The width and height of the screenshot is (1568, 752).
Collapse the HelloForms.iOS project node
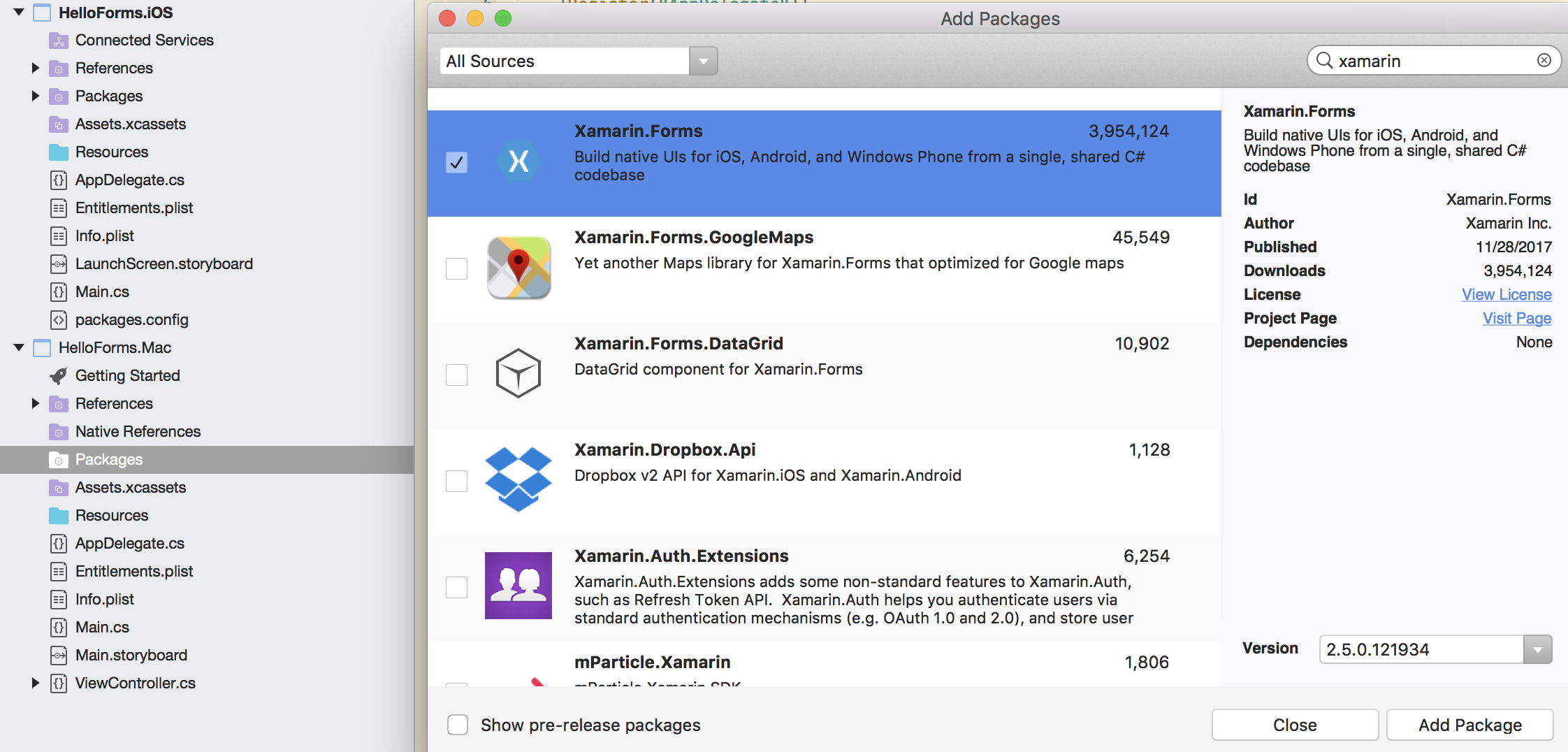[19, 13]
